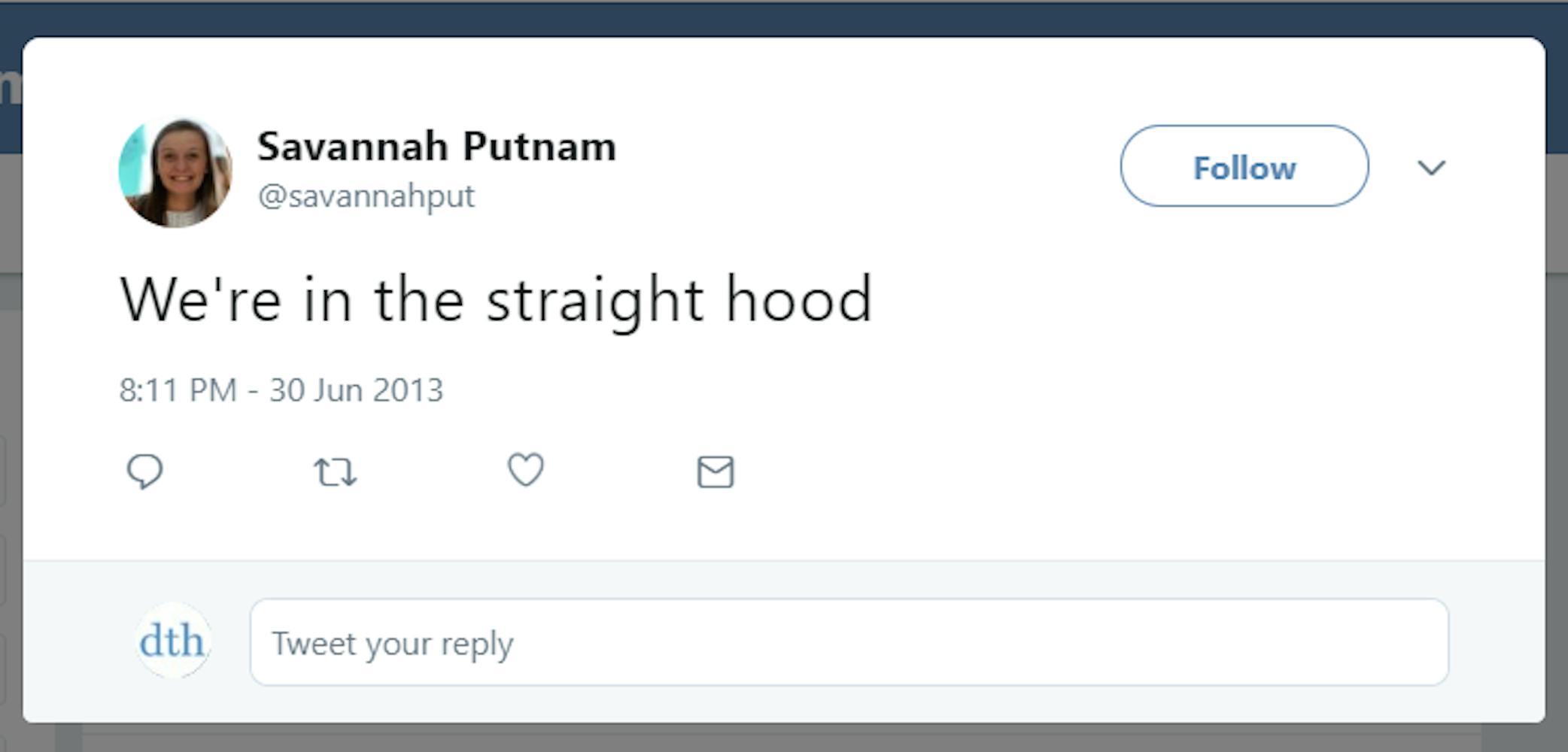The width and height of the screenshot is (1568, 752).
Task: Retweet Savannah Putnam's tweet
Action: point(335,472)
